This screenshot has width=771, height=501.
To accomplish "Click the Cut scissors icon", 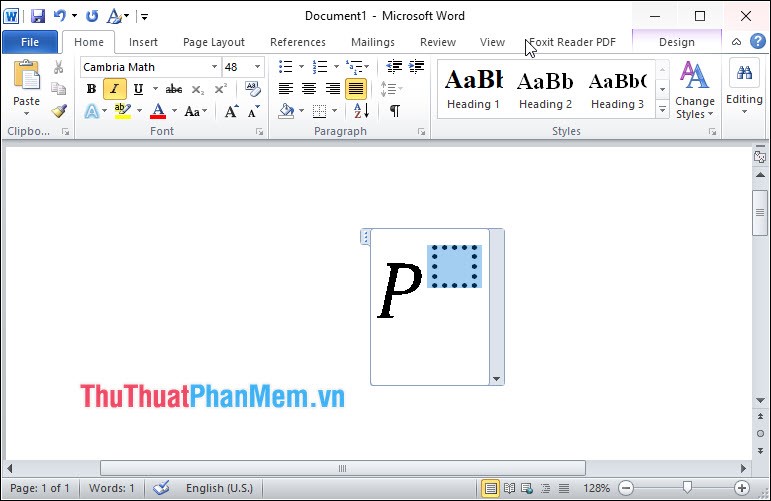I will [59, 67].
